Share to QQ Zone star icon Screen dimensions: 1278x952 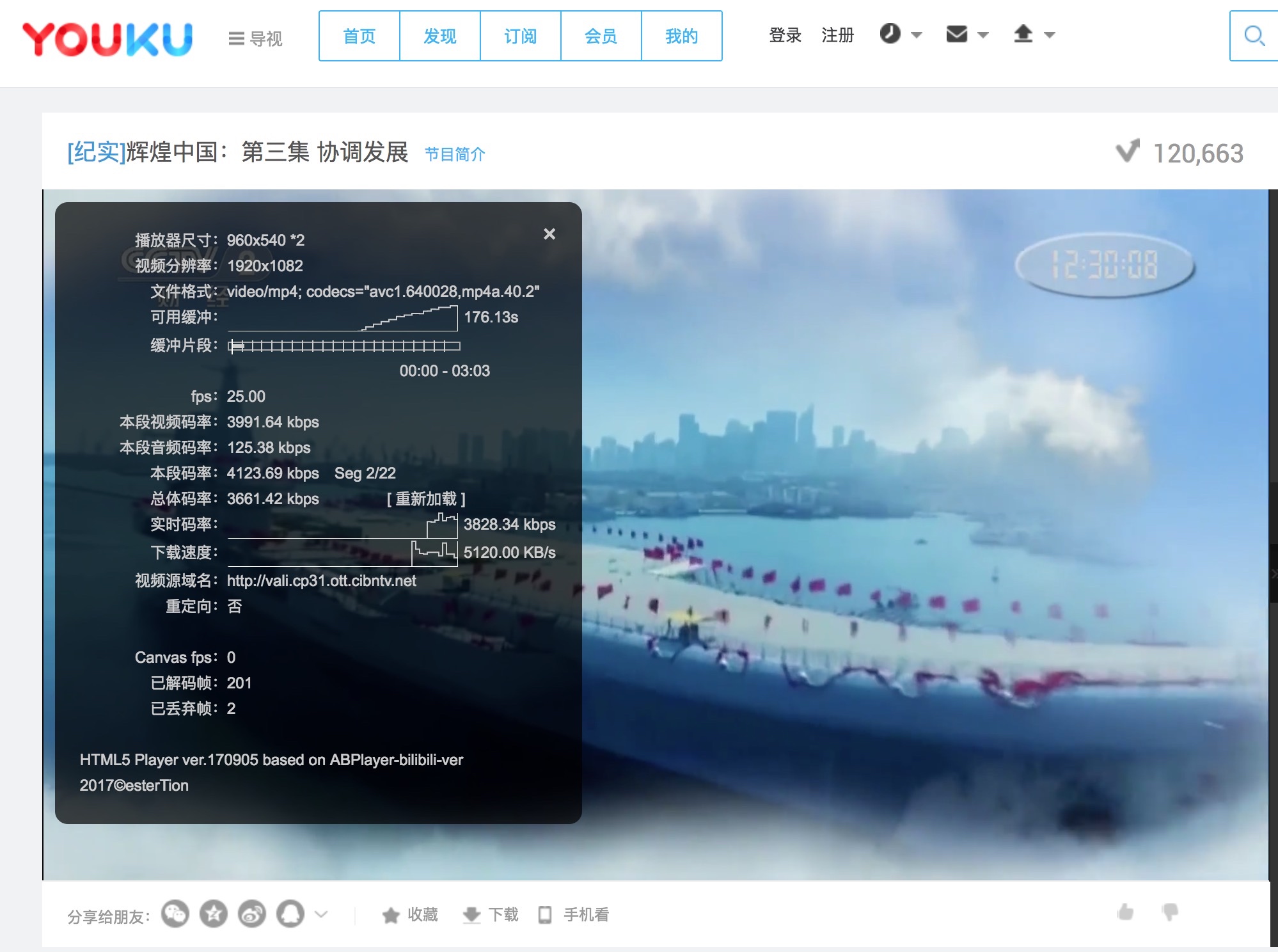pyautogui.click(x=214, y=914)
